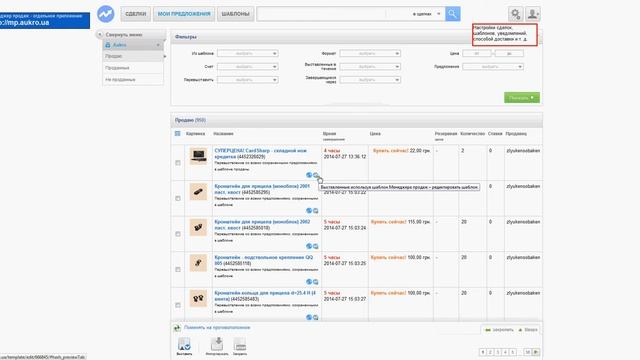Open the Кронштейн кольца d=25.4 thumbnail
This screenshot has width=640, height=360.
pyautogui.click(x=198, y=298)
